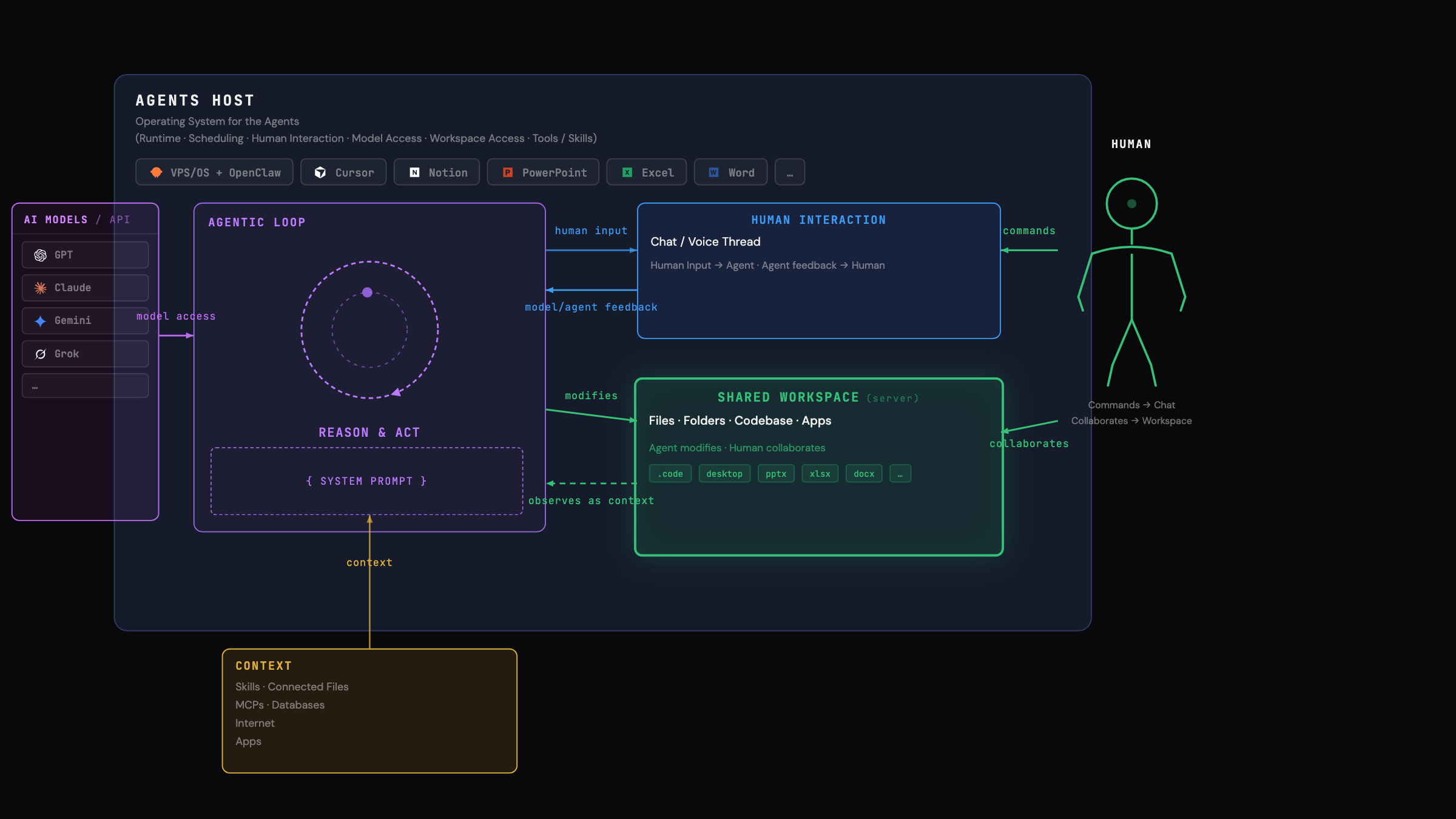The width and height of the screenshot is (1456, 819).
Task: Click the Grok logo icon
Action: click(41, 354)
